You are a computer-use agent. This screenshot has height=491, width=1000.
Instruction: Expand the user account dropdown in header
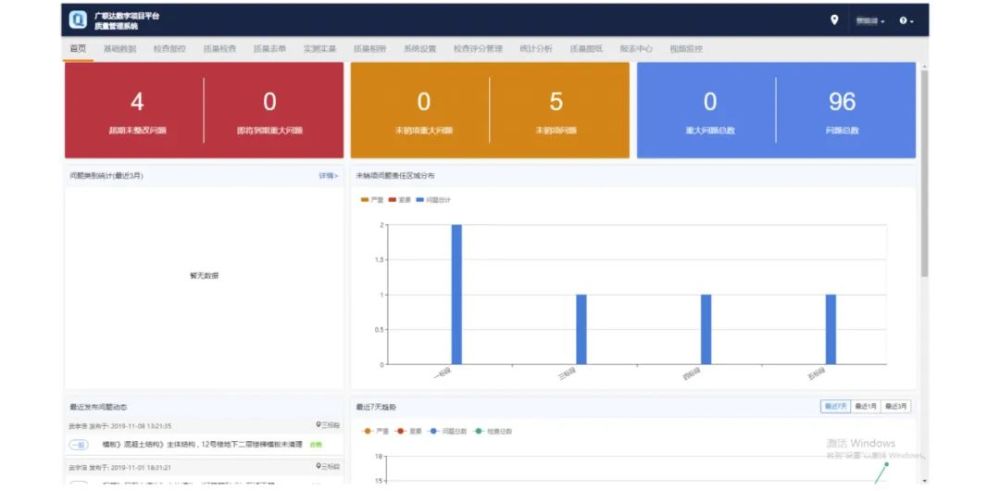pyautogui.click(x=870, y=21)
